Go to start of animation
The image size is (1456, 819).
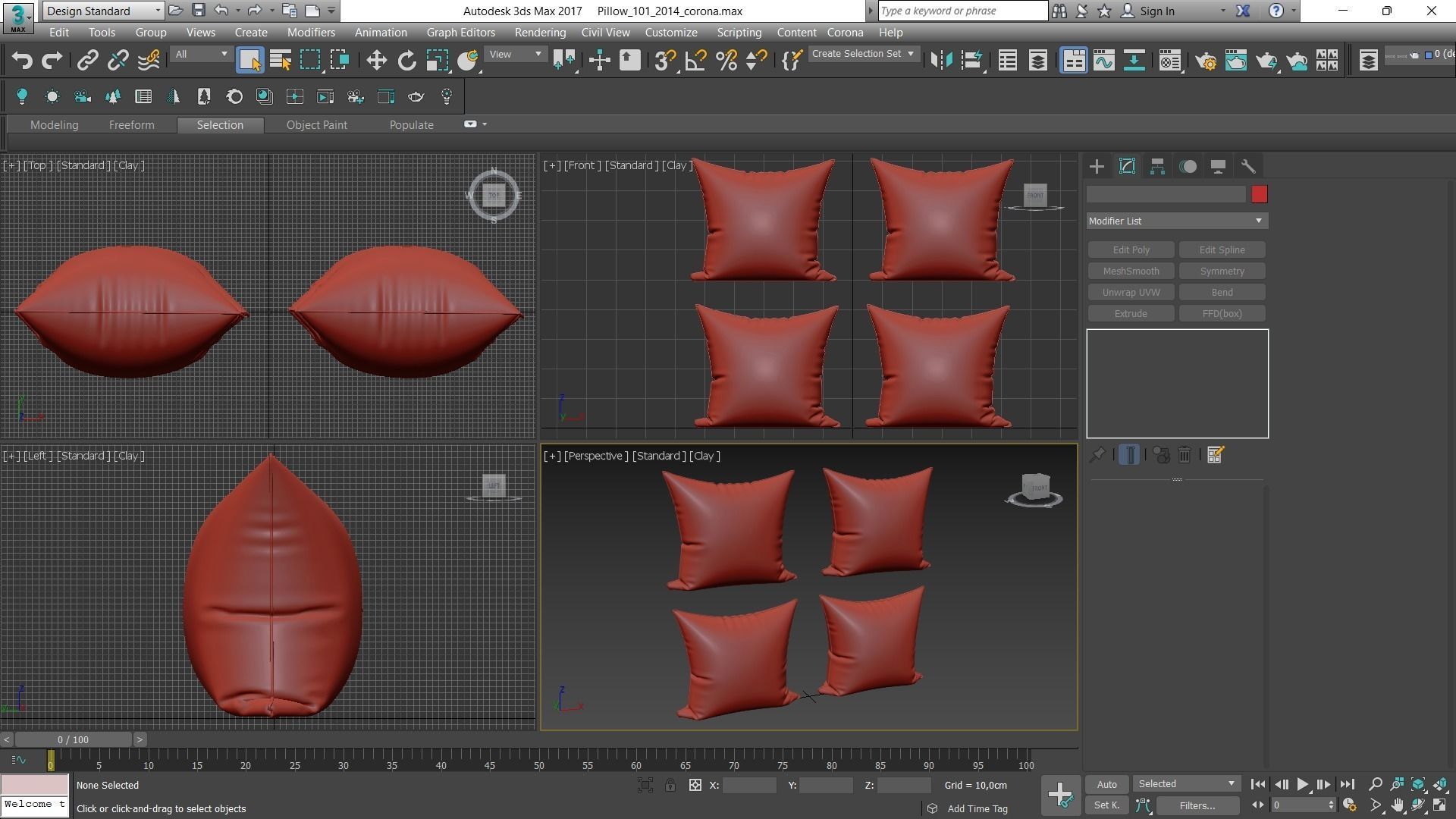pyautogui.click(x=1257, y=784)
